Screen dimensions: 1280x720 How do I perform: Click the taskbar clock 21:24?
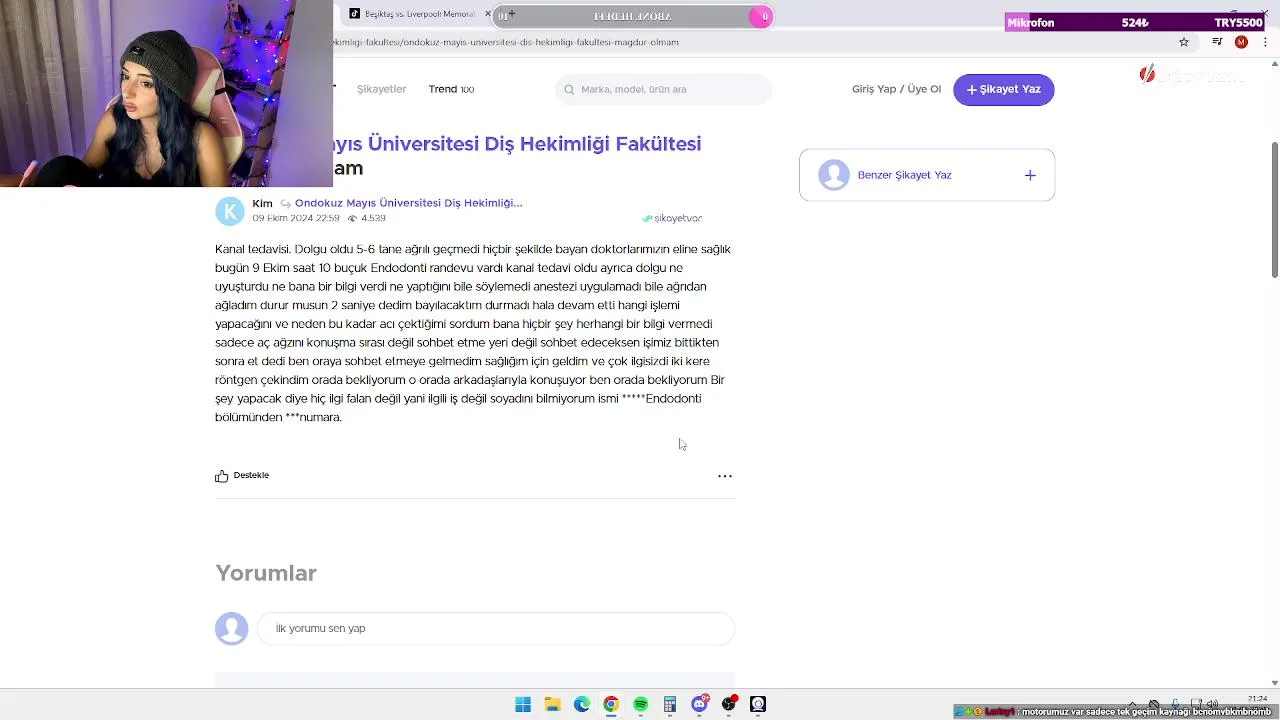(x=1258, y=698)
